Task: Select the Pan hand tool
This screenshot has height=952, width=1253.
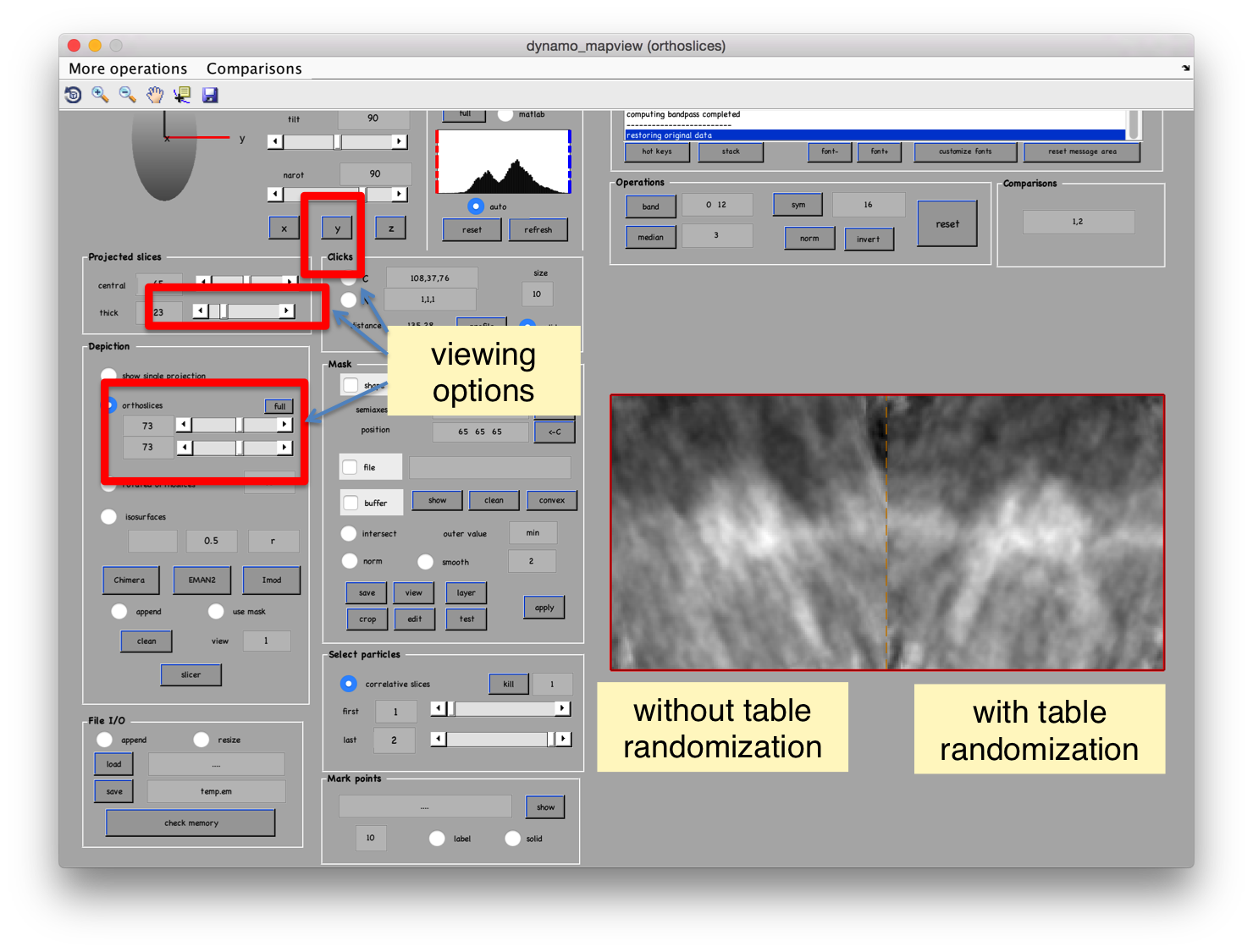Action: click(154, 95)
